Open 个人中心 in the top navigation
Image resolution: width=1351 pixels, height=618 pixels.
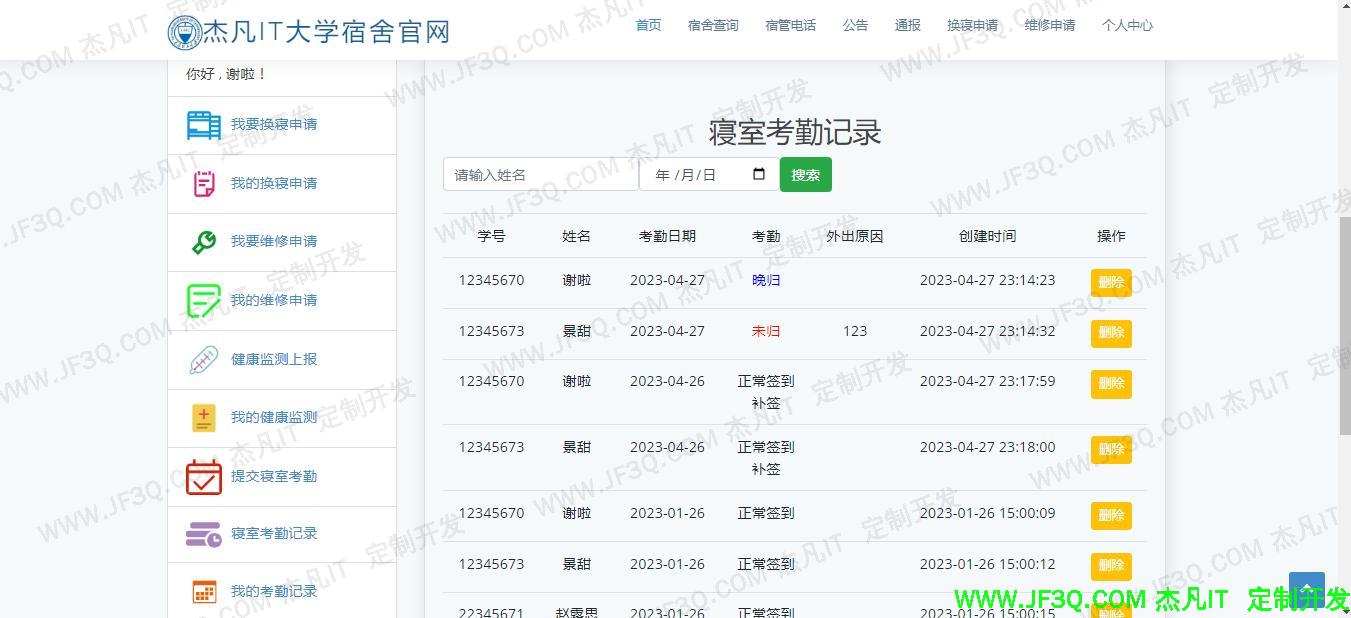pyautogui.click(x=1127, y=26)
